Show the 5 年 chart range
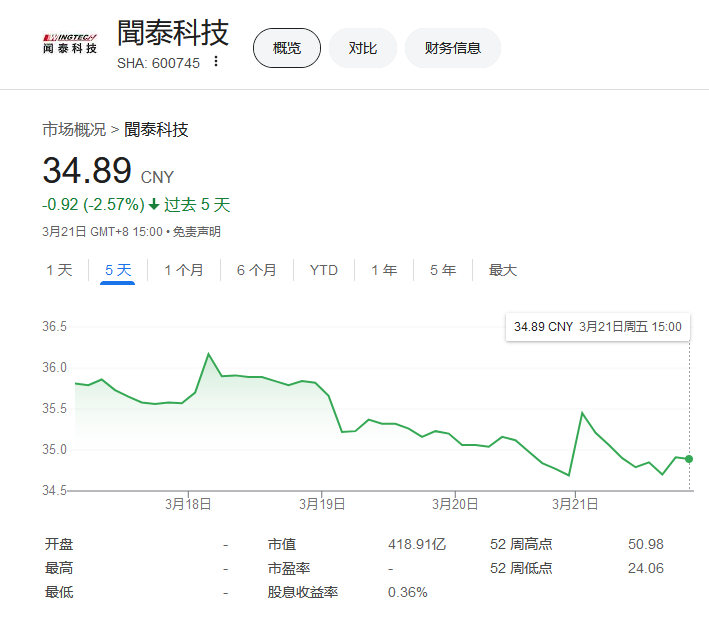Image resolution: width=709 pixels, height=619 pixels. pos(443,270)
